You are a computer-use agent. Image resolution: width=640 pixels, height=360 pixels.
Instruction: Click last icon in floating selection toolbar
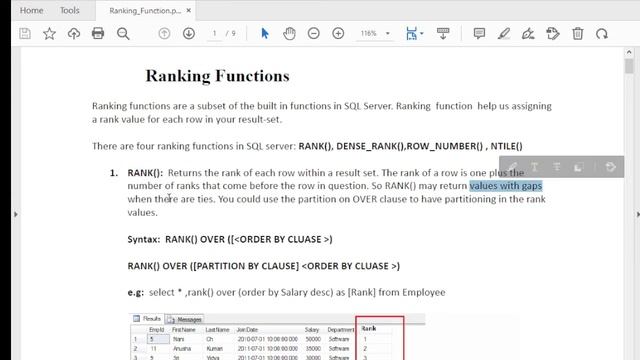pyautogui.click(x=610, y=167)
